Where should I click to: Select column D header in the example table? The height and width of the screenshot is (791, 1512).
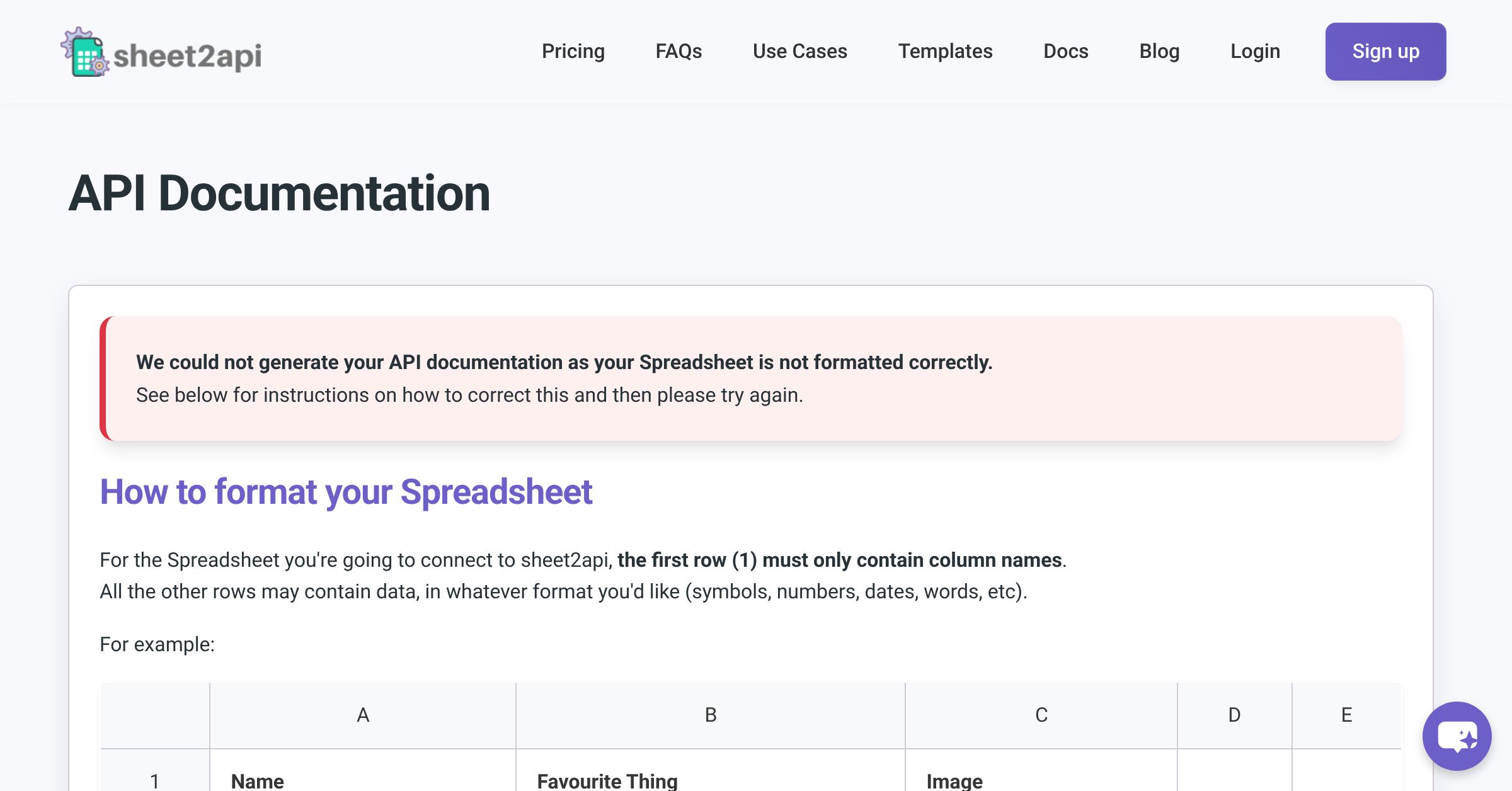[x=1233, y=715]
